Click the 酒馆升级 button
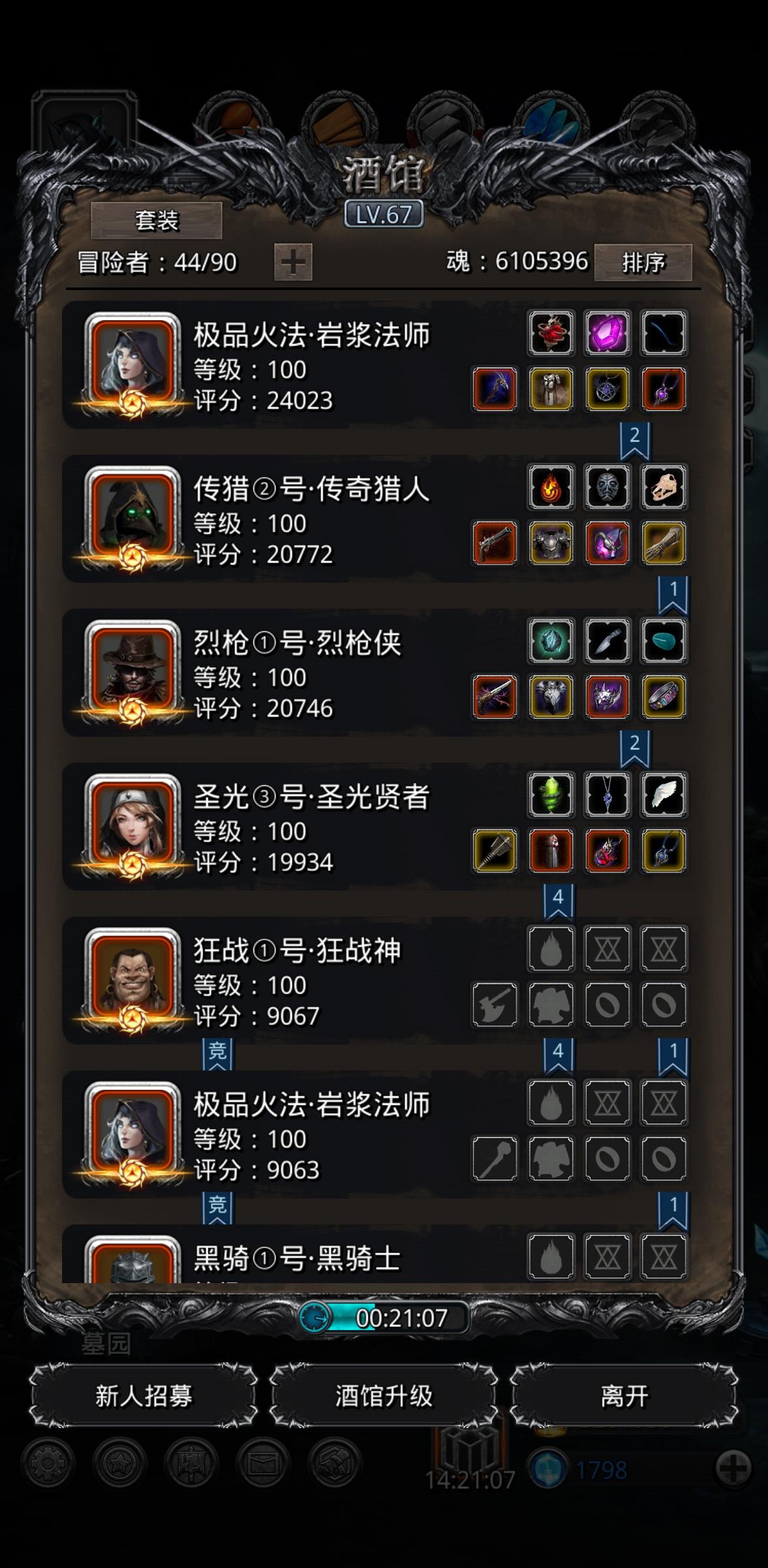 (x=384, y=1396)
